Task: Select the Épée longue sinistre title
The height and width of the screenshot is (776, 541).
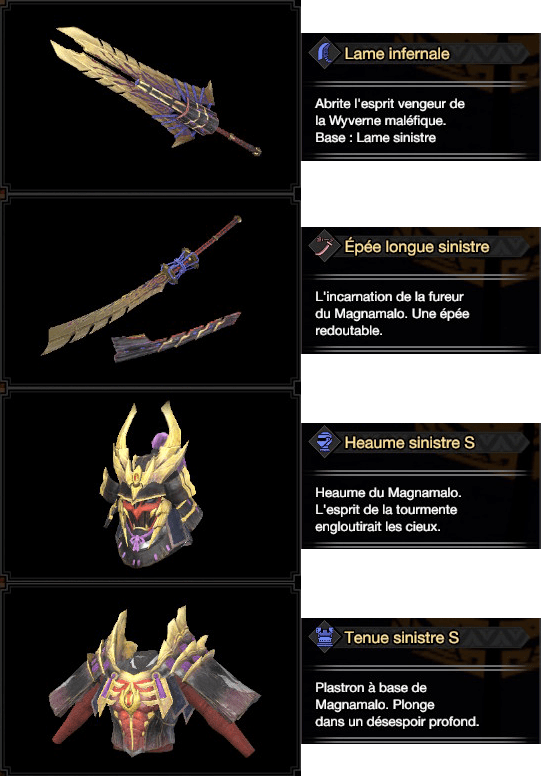Action: 417,246
